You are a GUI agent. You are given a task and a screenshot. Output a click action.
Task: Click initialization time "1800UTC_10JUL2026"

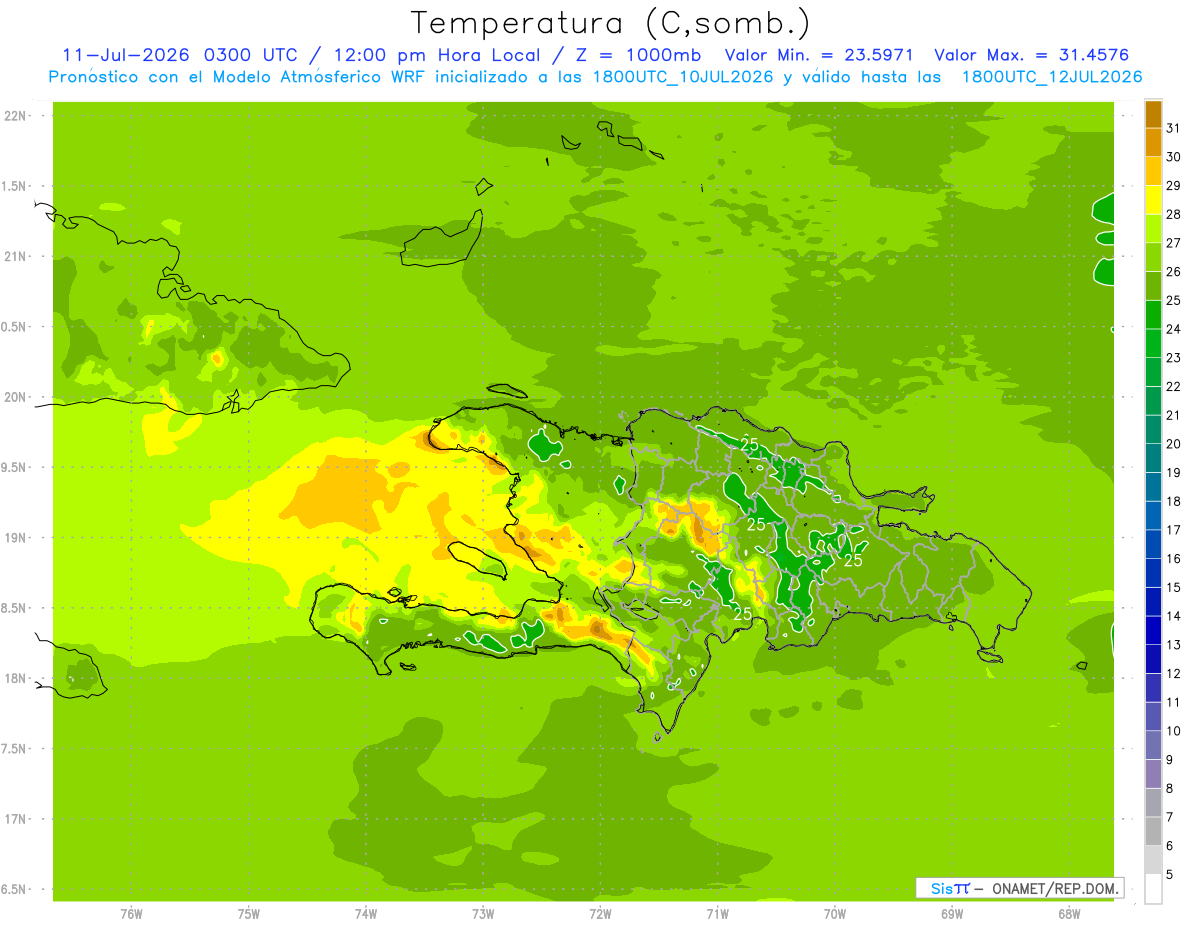coord(683,77)
